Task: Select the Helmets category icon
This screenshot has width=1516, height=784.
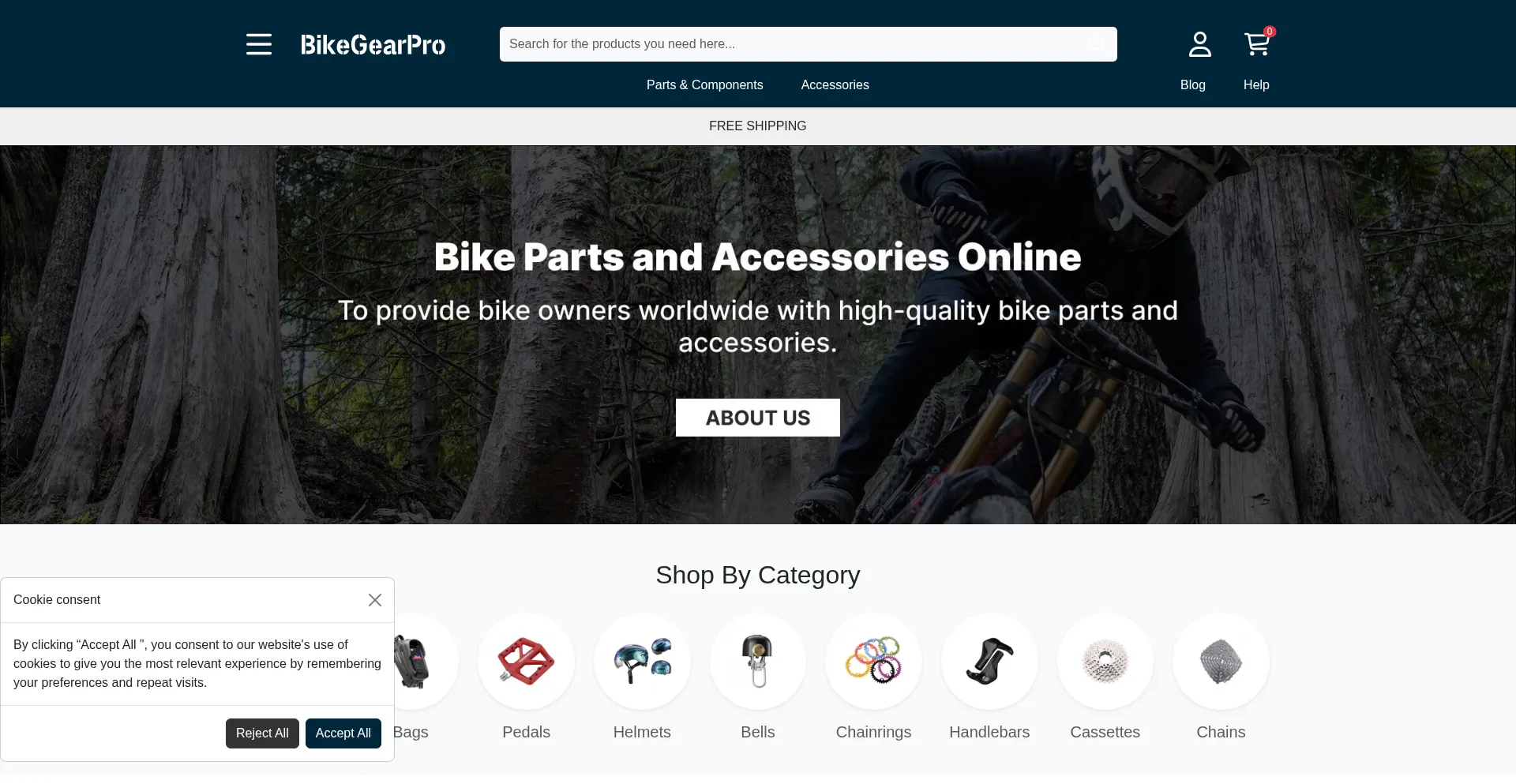Action: click(642, 662)
